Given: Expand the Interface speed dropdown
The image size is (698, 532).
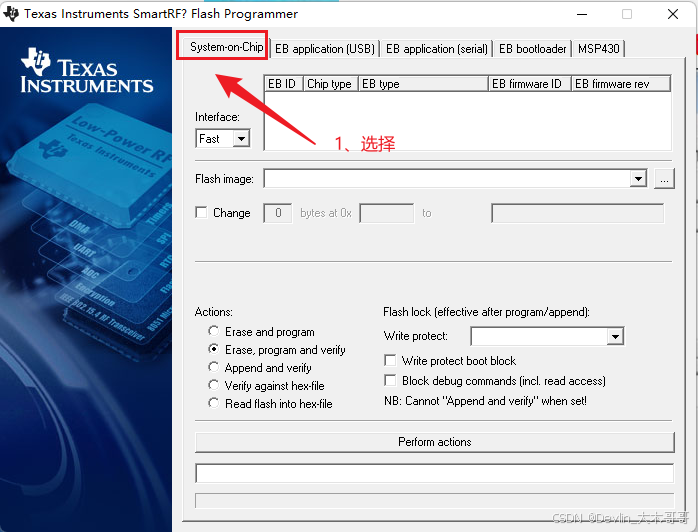Looking at the screenshot, I should click(241, 138).
